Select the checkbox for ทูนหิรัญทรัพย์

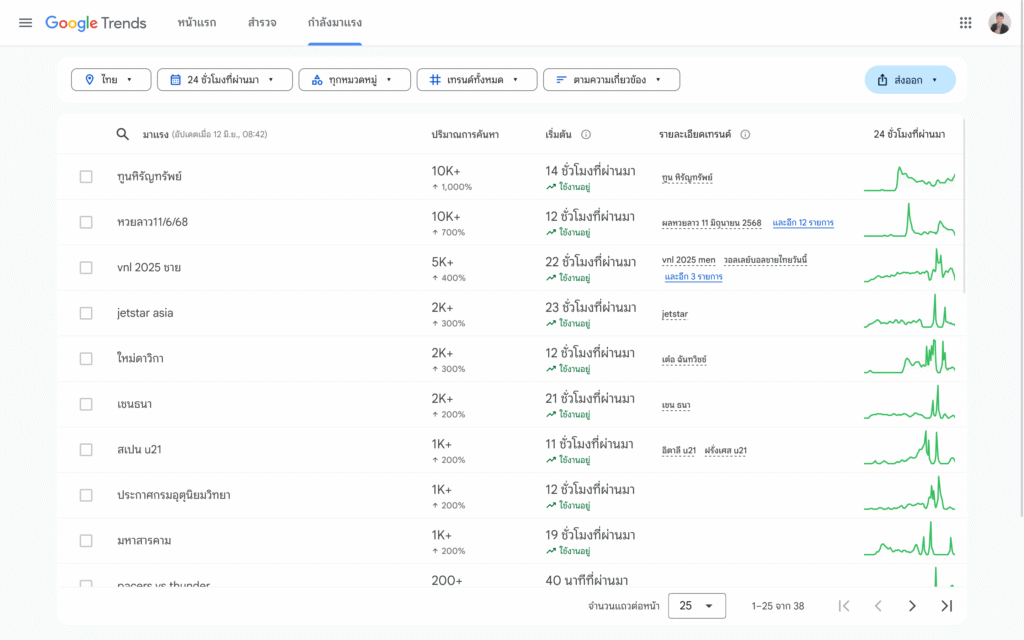pyautogui.click(x=86, y=177)
